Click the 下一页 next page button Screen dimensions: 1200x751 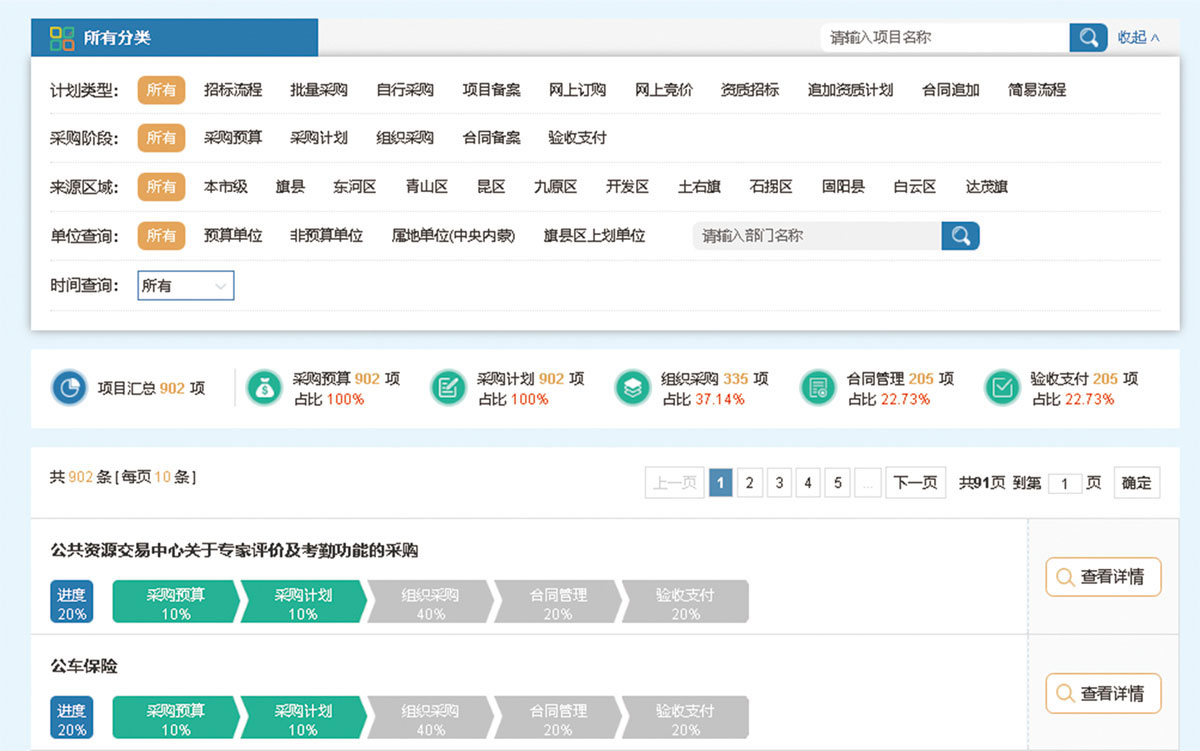[x=915, y=483]
